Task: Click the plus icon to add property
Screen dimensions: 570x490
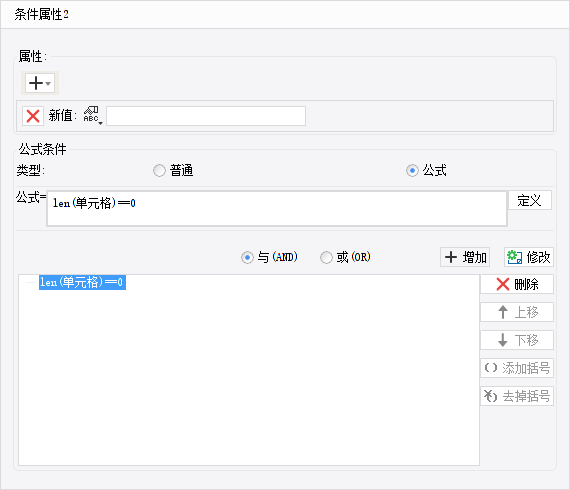Action: (x=36, y=83)
